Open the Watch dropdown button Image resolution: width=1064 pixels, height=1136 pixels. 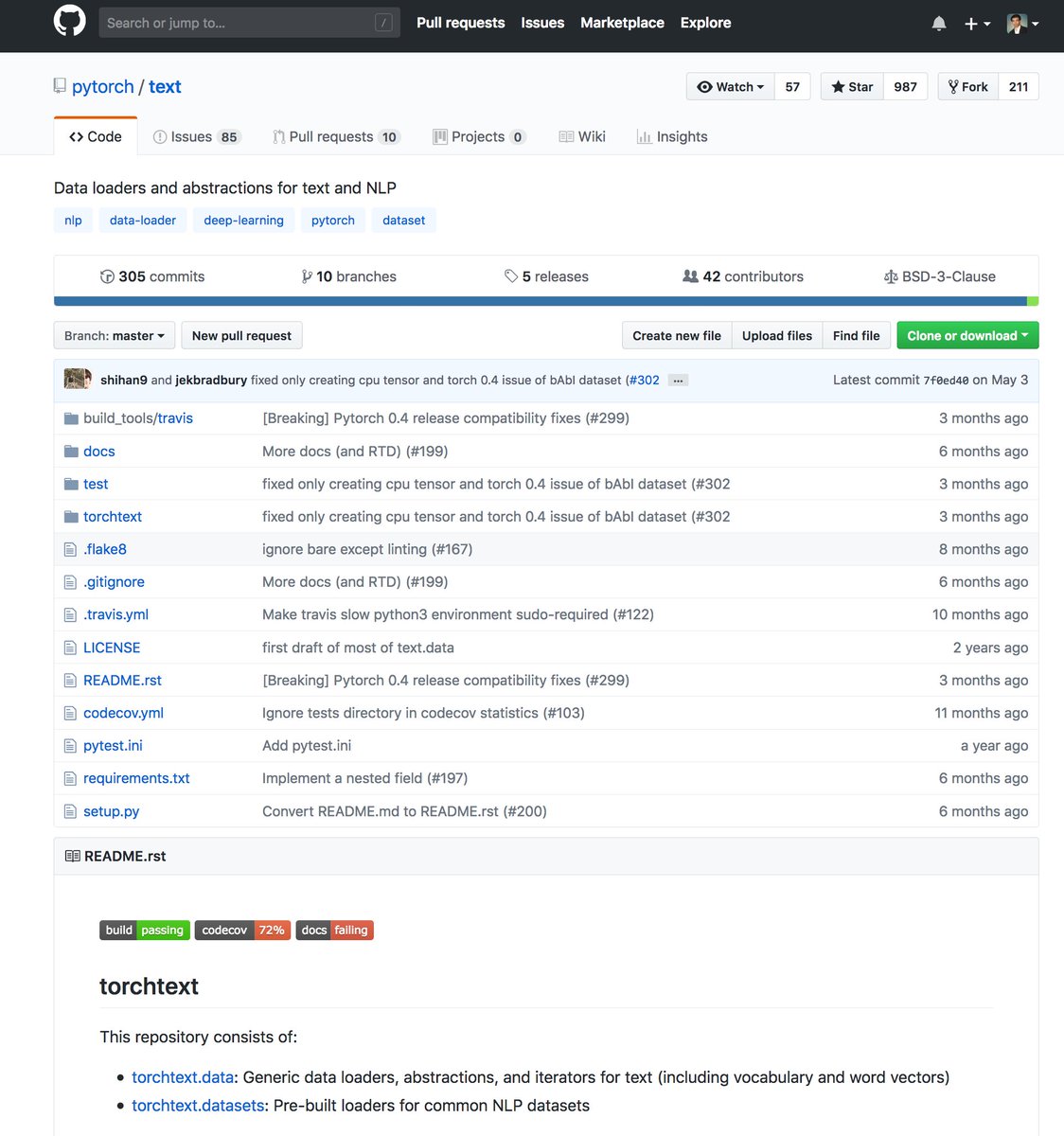click(x=730, y=87)
